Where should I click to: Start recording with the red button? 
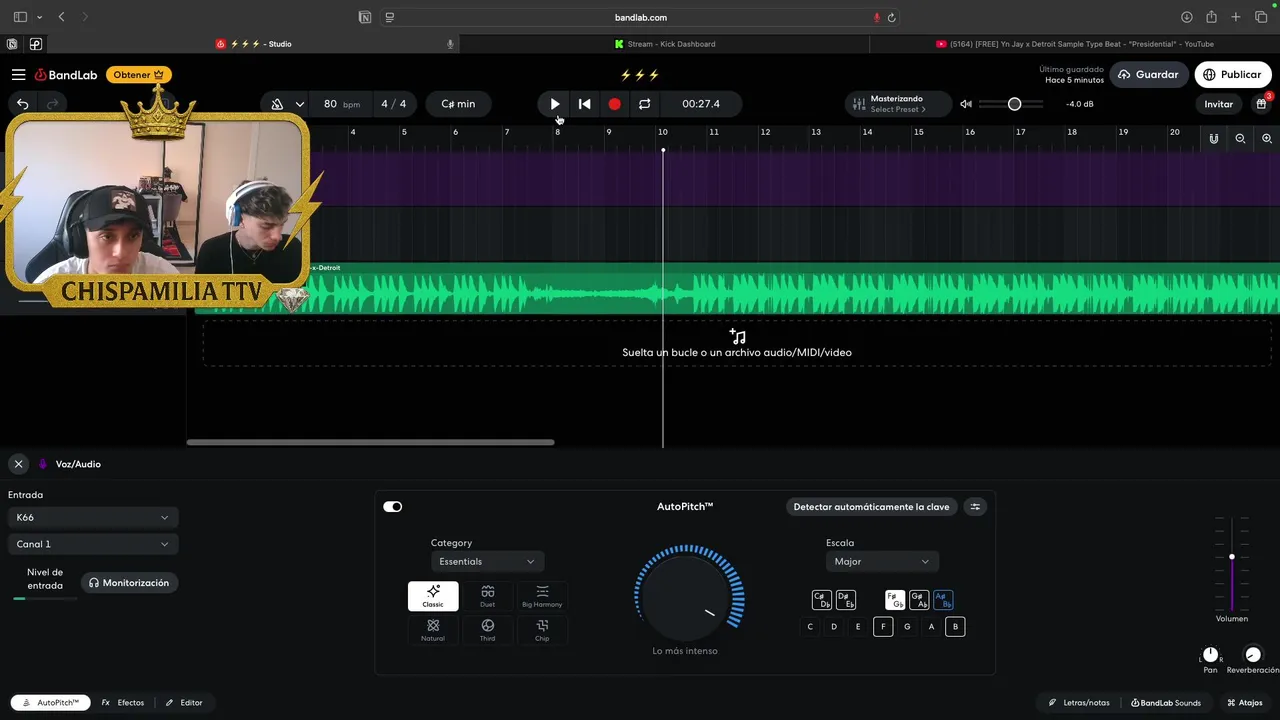pos(614,104)
